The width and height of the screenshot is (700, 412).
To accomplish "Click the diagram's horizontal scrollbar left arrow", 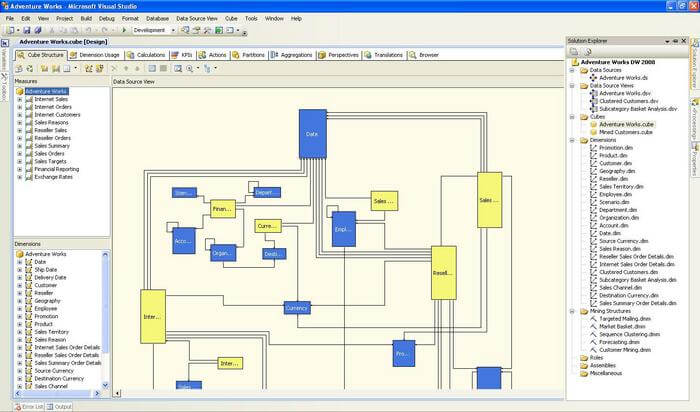I will point(117,393).
